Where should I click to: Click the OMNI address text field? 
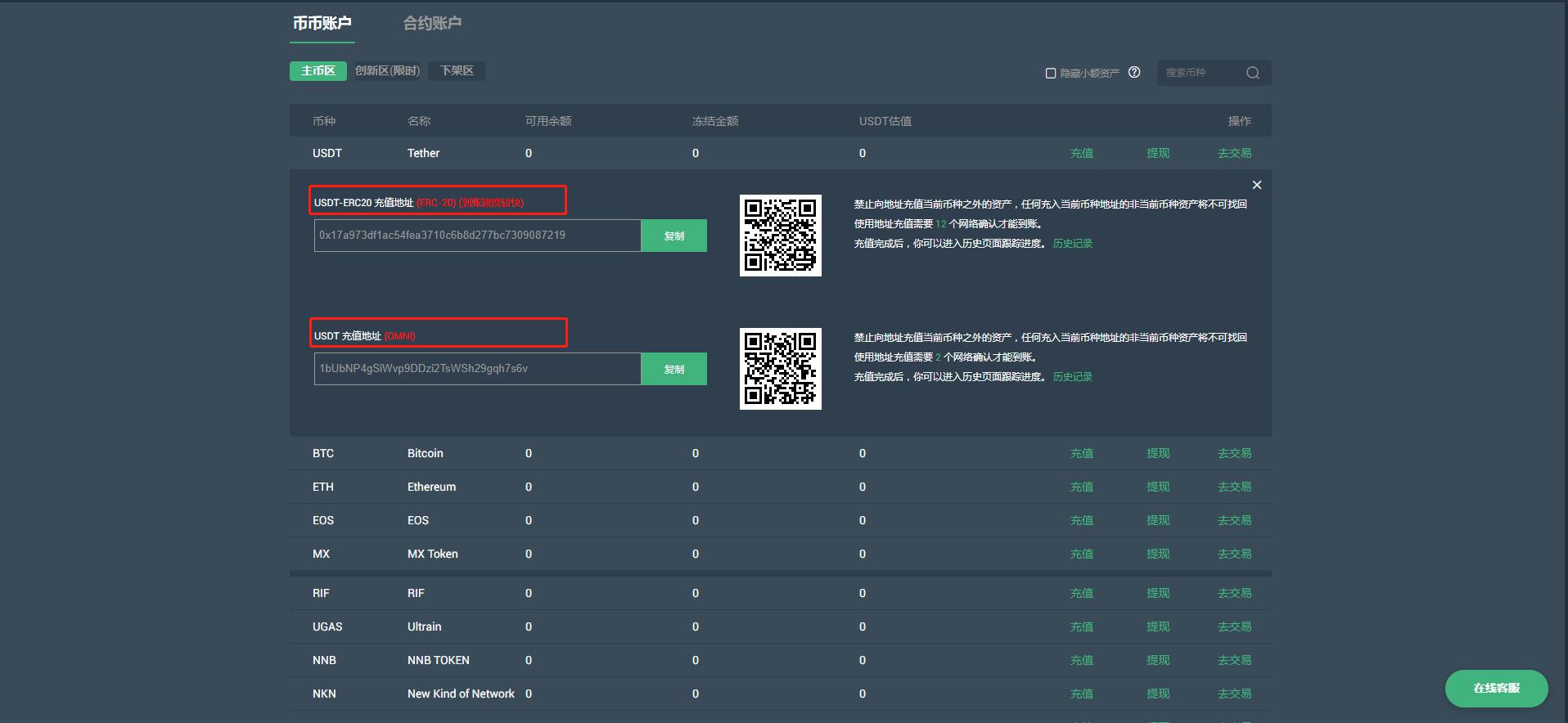tap(478, 369)
